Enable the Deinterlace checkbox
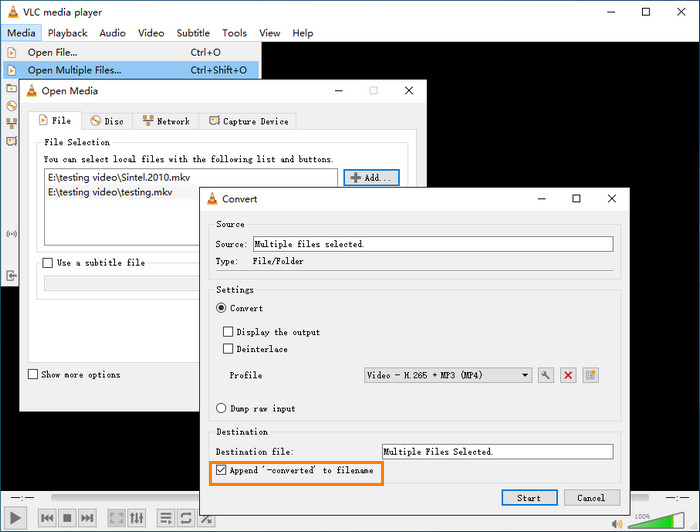Screen dimensions: 700x532 point(228,349)
